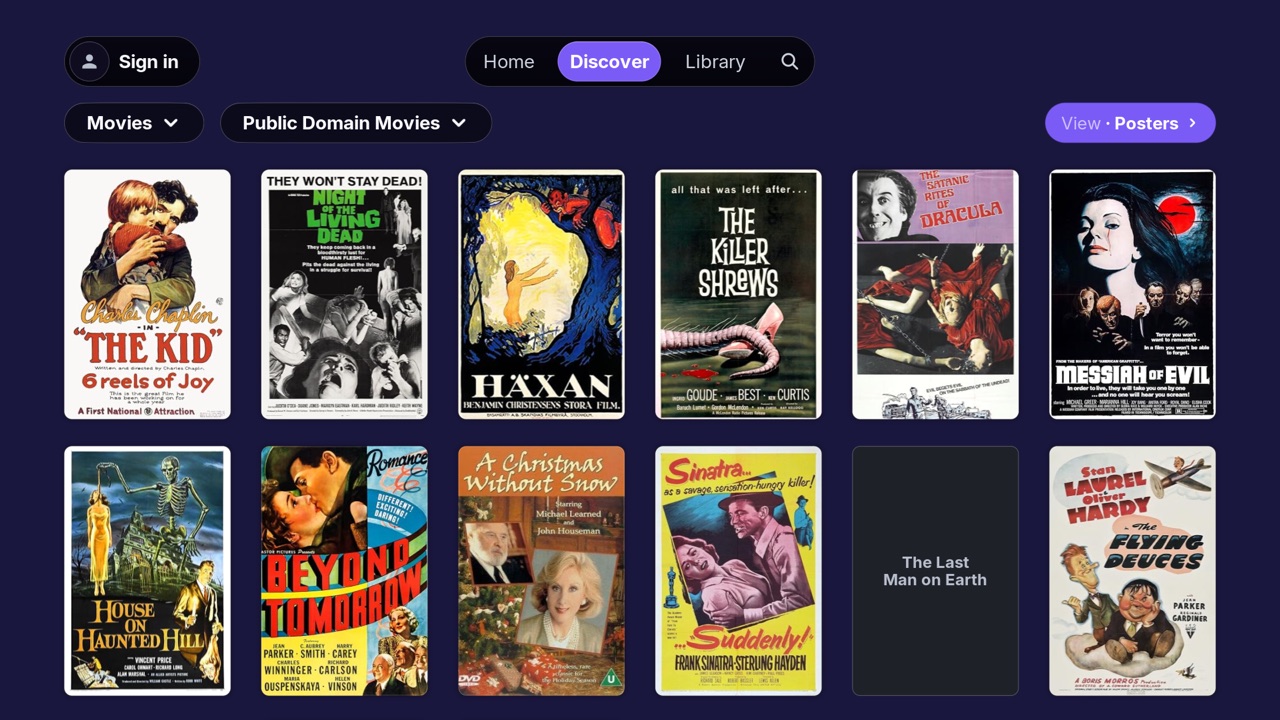Image resolution: width=1280 pixels, height=720 pixels.
Task: Open the Public Domain Movies dropdown
Action: tap(356, 123)
